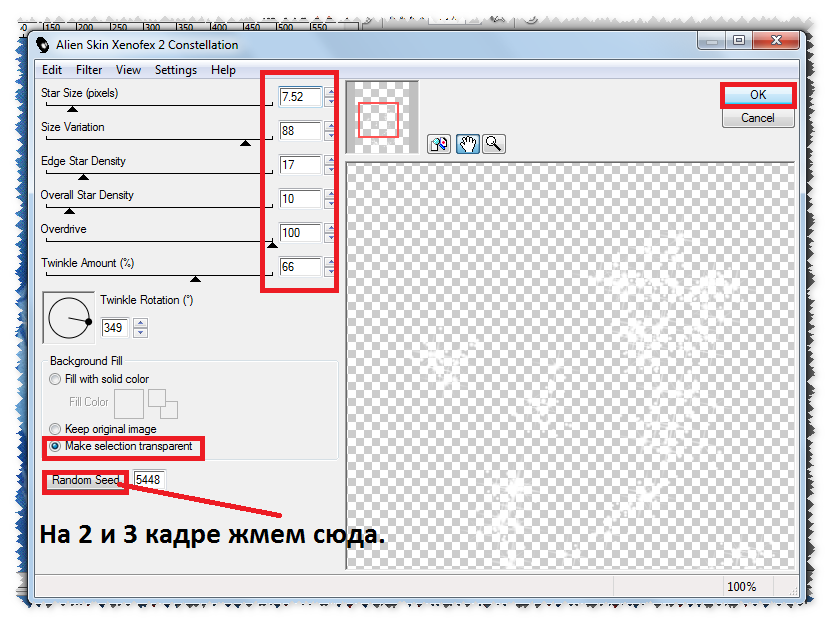Click the Twinkle Rotation spinner arrows
This screenshot has width=831, height=624.
point(140,328)
